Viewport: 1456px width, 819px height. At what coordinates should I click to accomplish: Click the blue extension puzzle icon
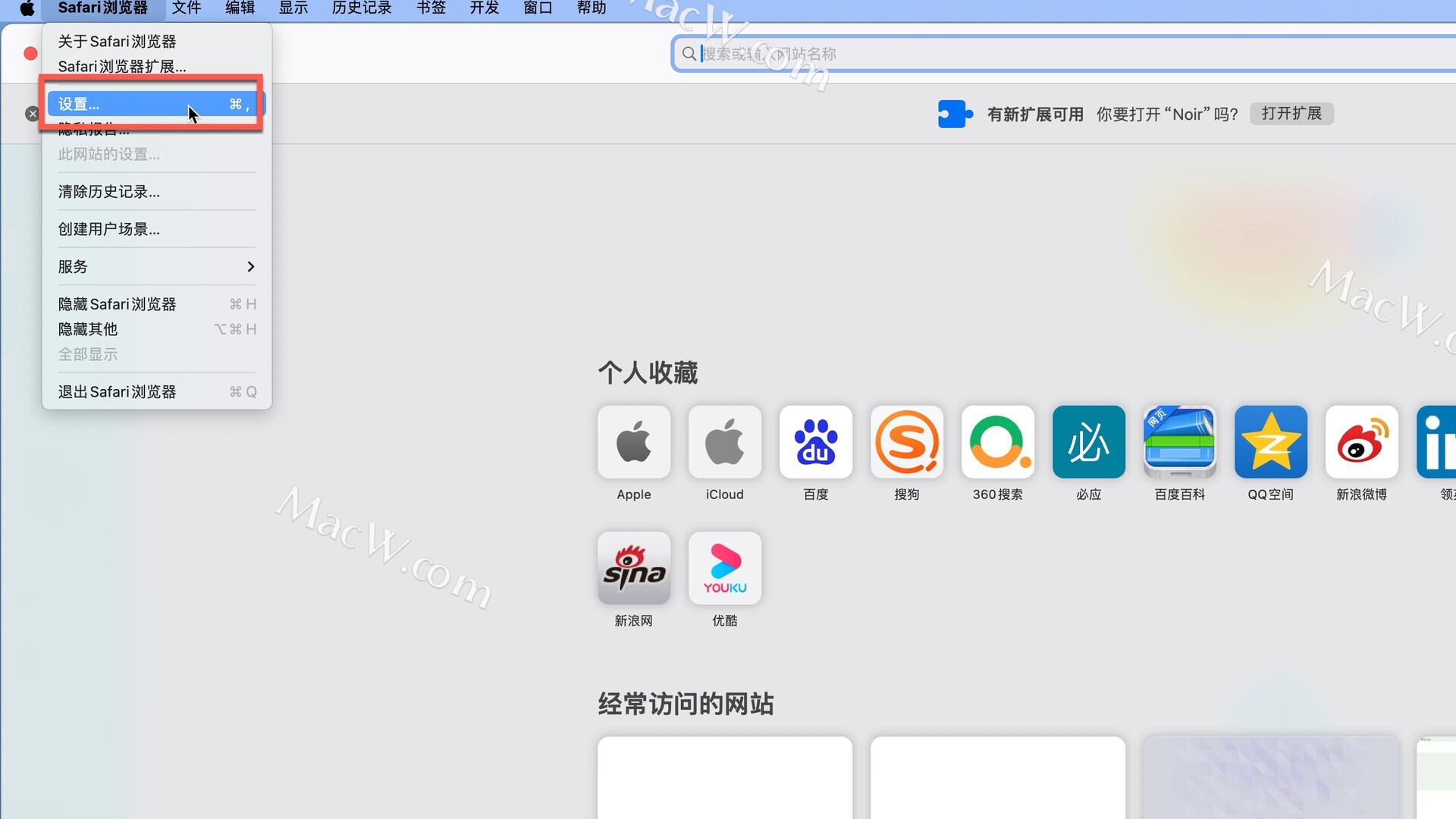tap(955, 114)
